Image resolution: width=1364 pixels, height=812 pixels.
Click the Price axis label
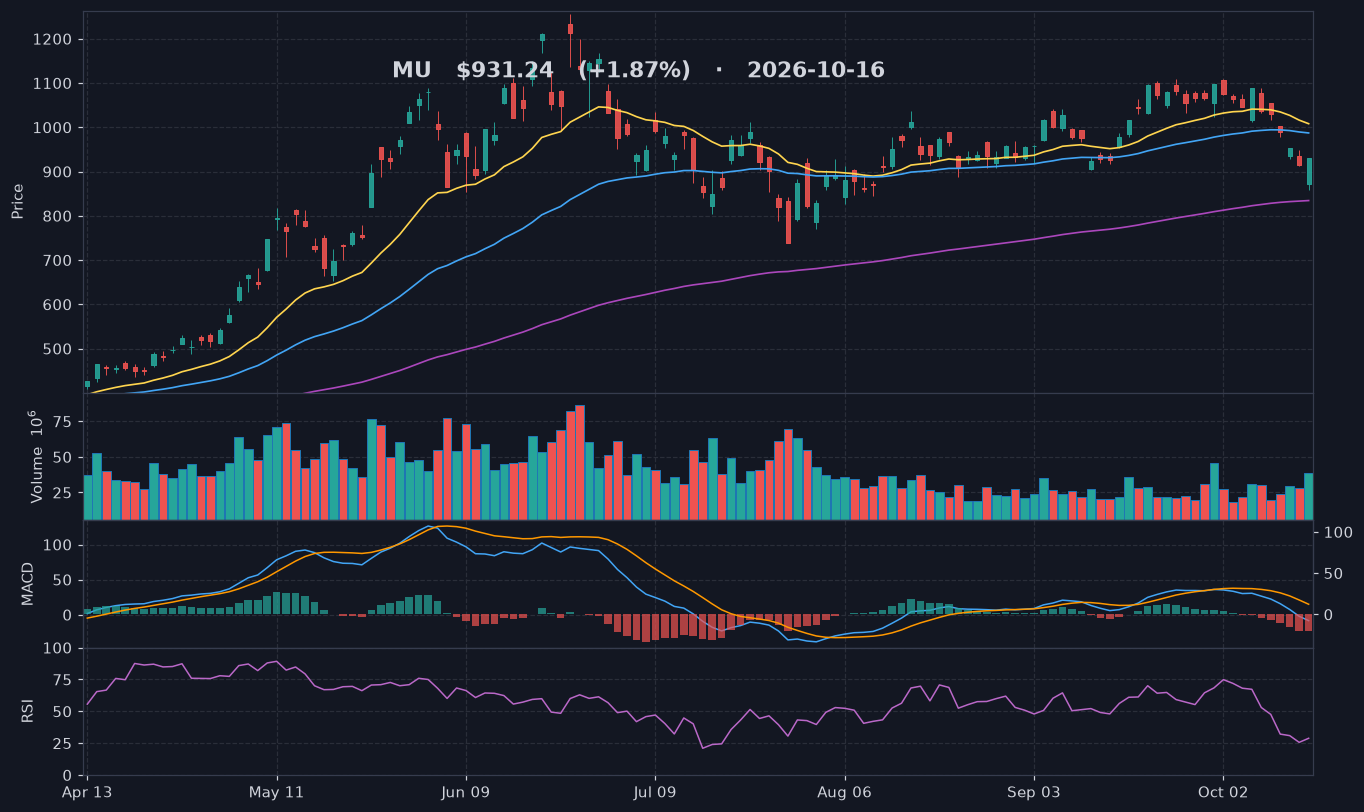(x=18, y=201)
